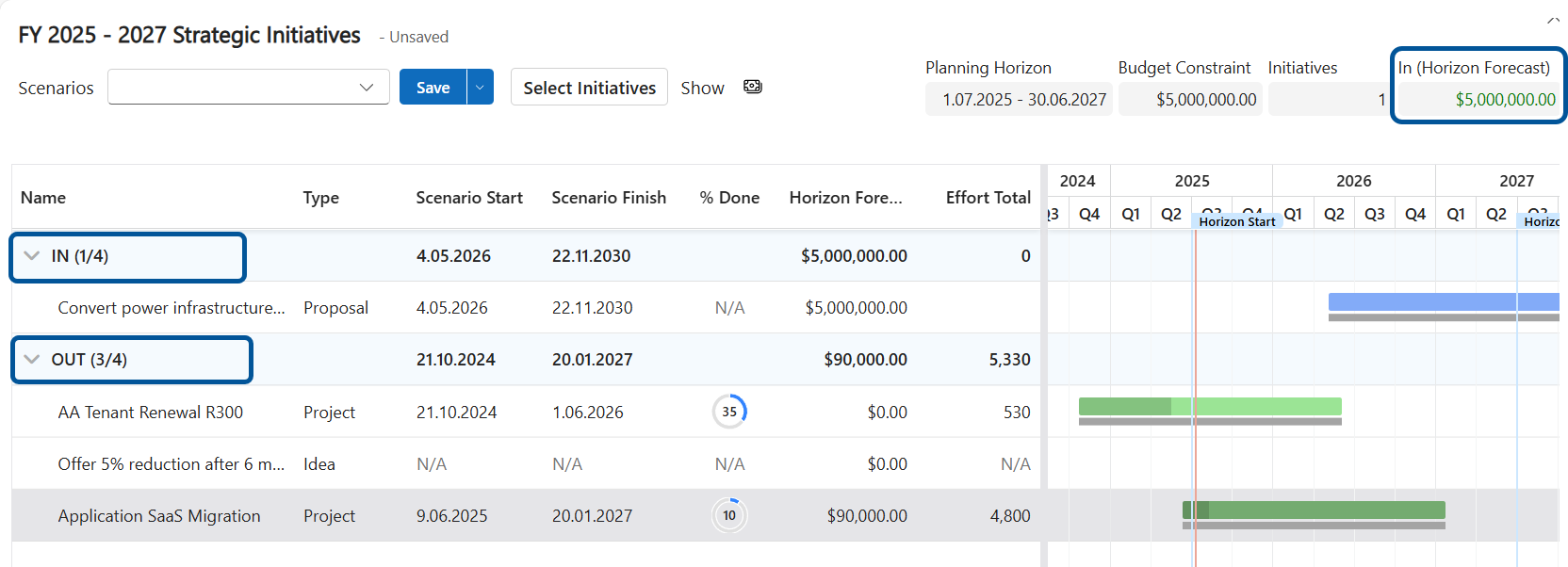
Task: Click the 10% progress circle for Application SaaS Migration
Action: click(x=729, y=515)
